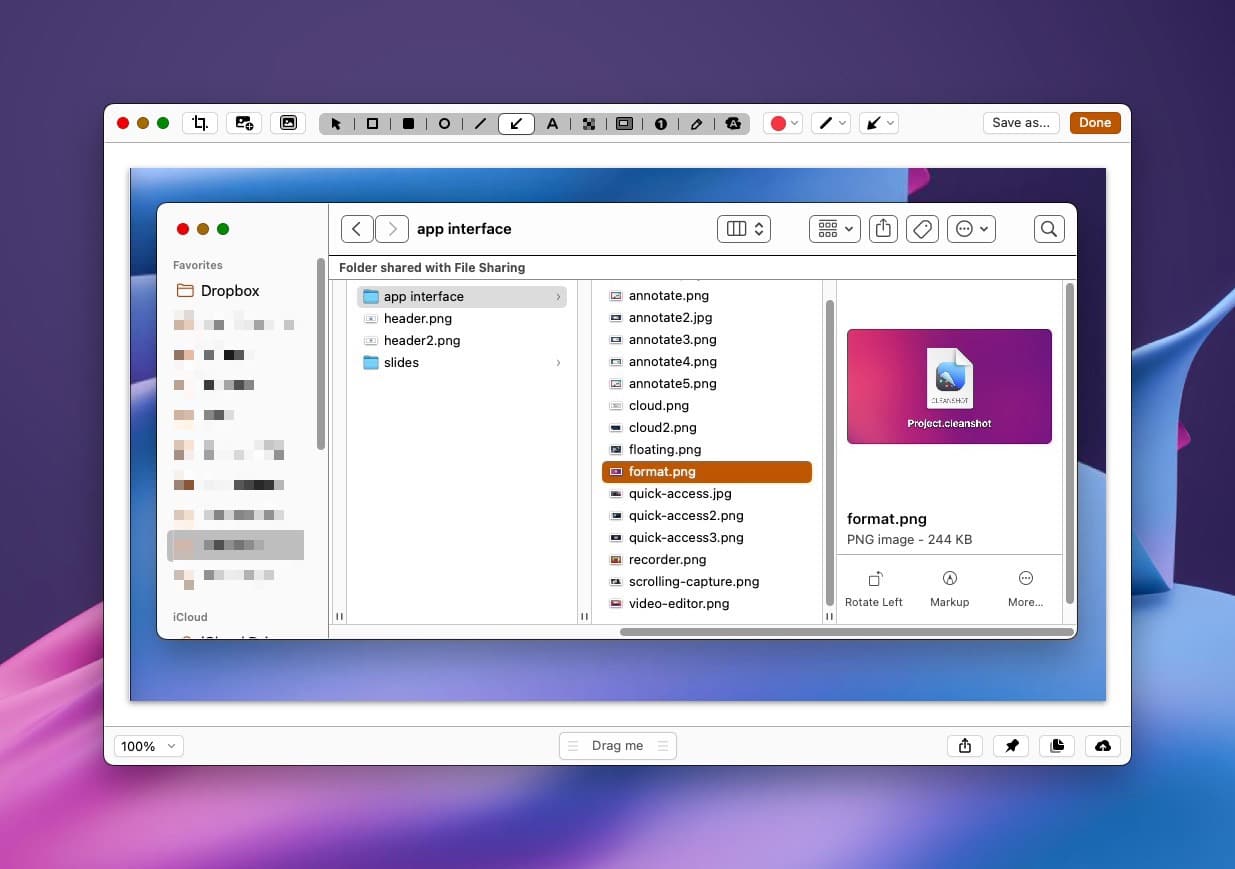The width and height of the screenshot is (1235, 869).
Task: Pick the ellipse shape tool
Action: click(444, 124)
